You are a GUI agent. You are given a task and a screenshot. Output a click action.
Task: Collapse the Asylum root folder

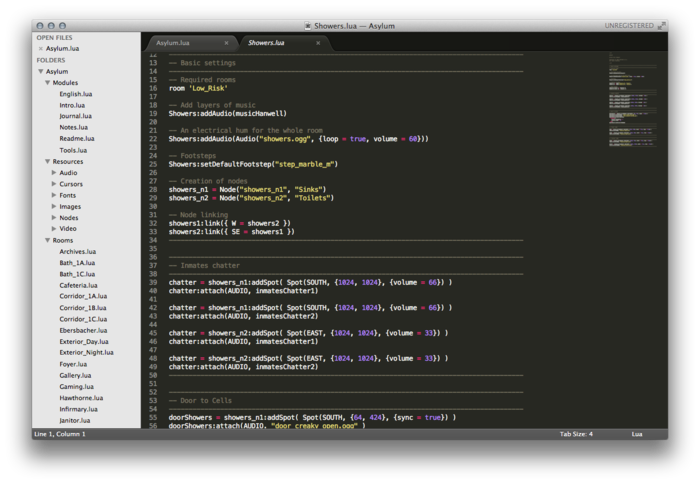coord(41,71)
